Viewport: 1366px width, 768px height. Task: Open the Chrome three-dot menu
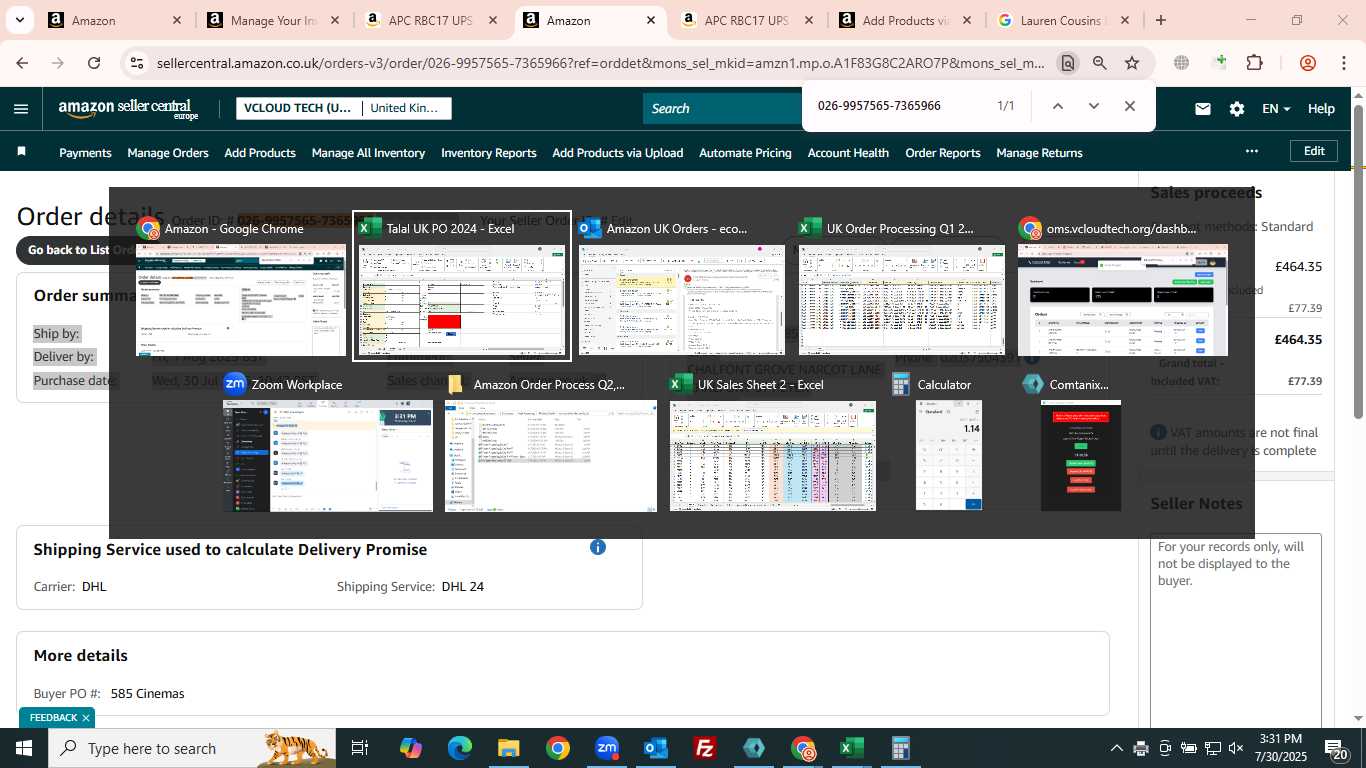point(1344,63)
